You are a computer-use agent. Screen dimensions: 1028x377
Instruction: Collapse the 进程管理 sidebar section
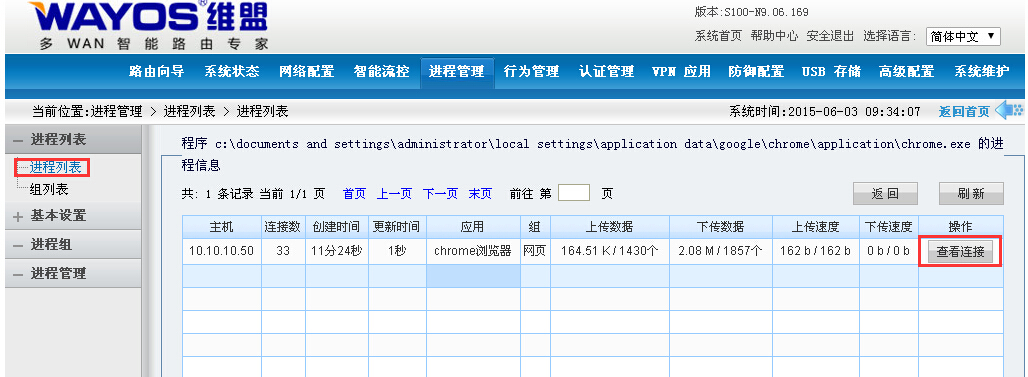point(72,273)
